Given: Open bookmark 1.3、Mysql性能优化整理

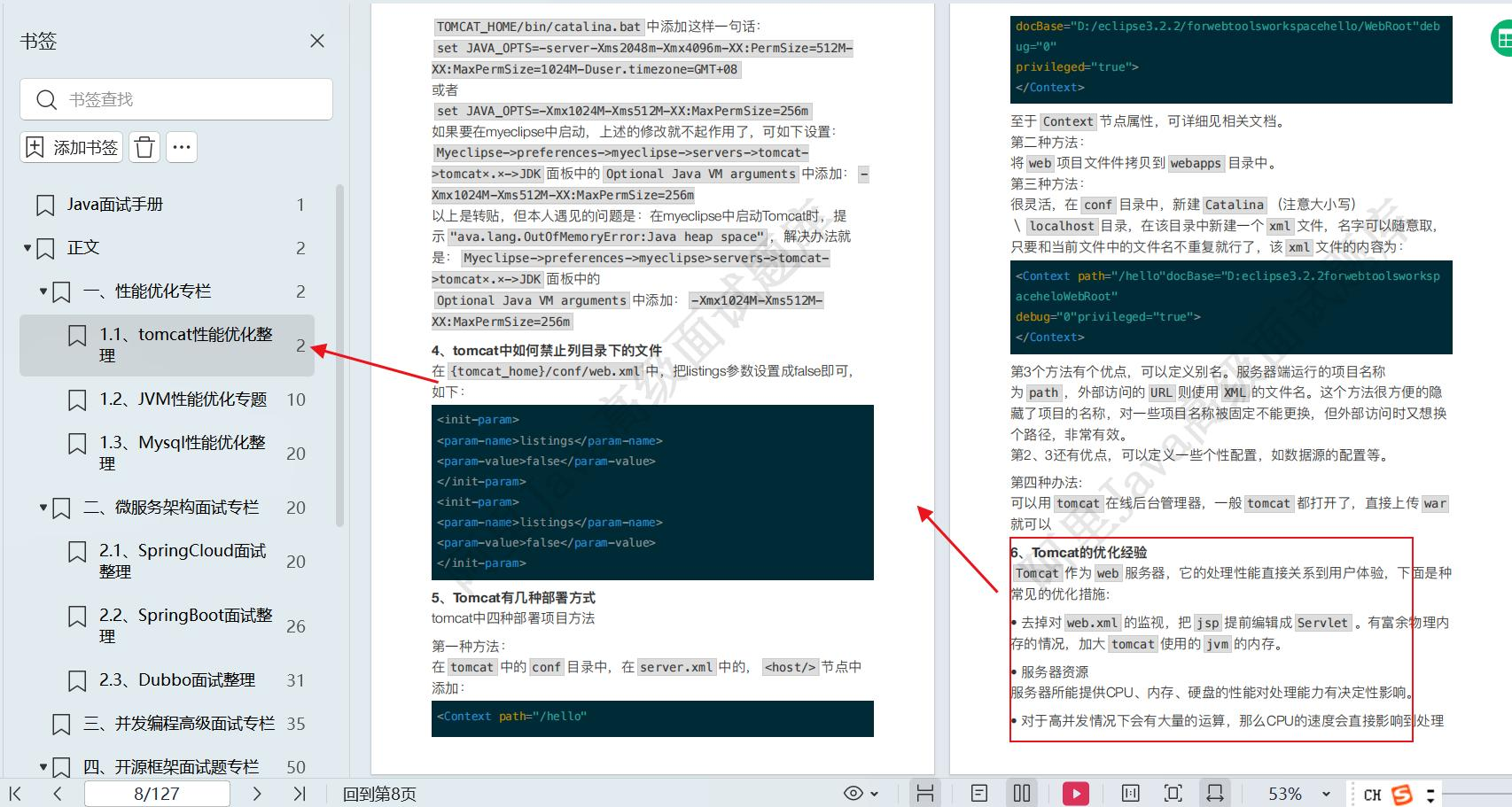Looking at the screenshot, I should point(183,453).
